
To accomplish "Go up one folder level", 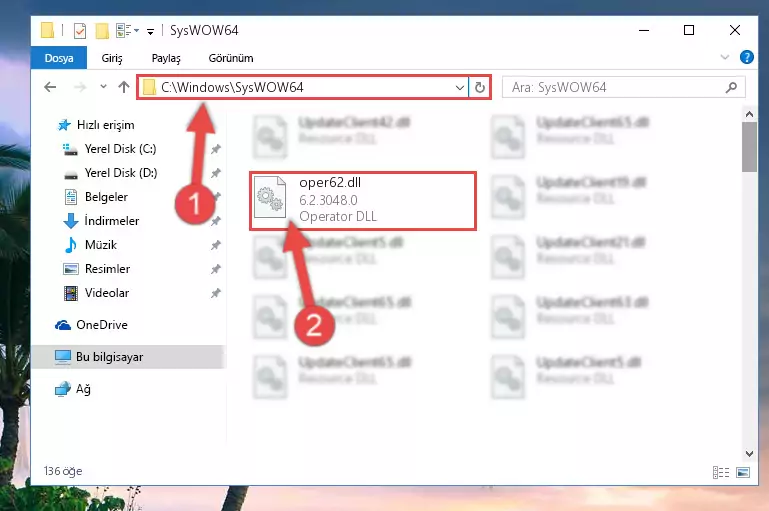I will (x=124, y=87).
